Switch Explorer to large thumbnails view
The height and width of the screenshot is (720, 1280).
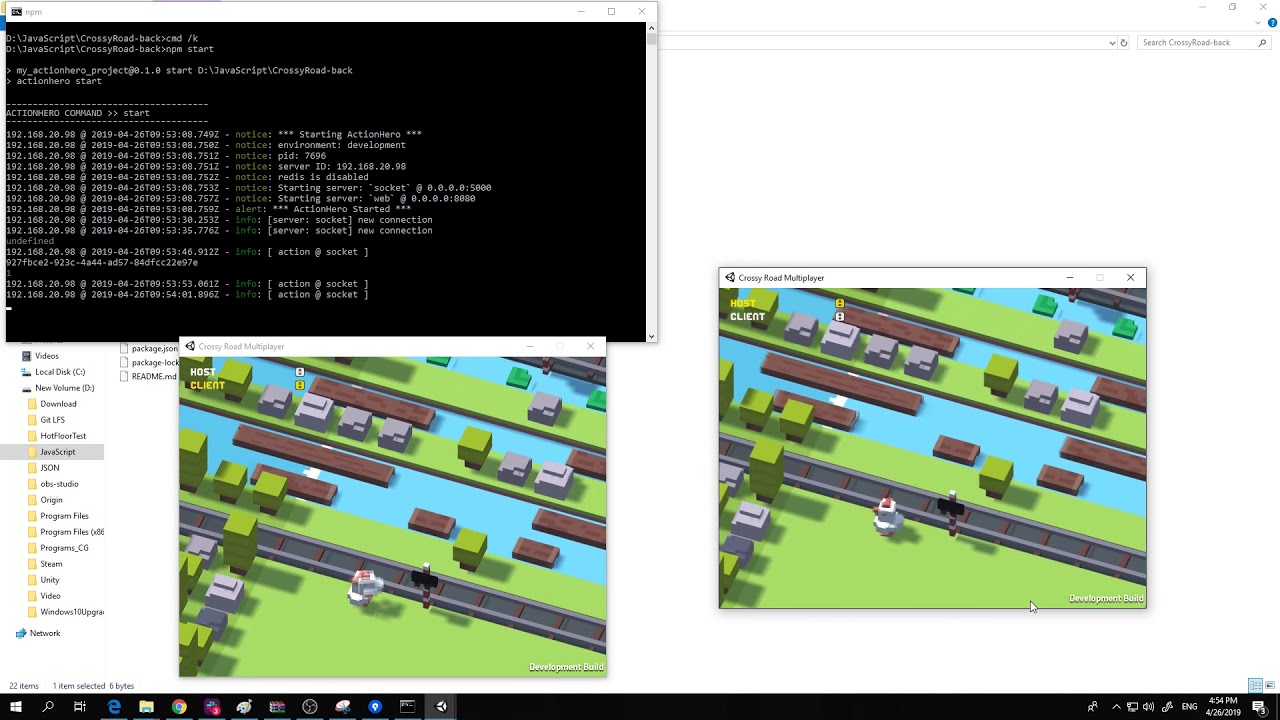(1269, 686)
